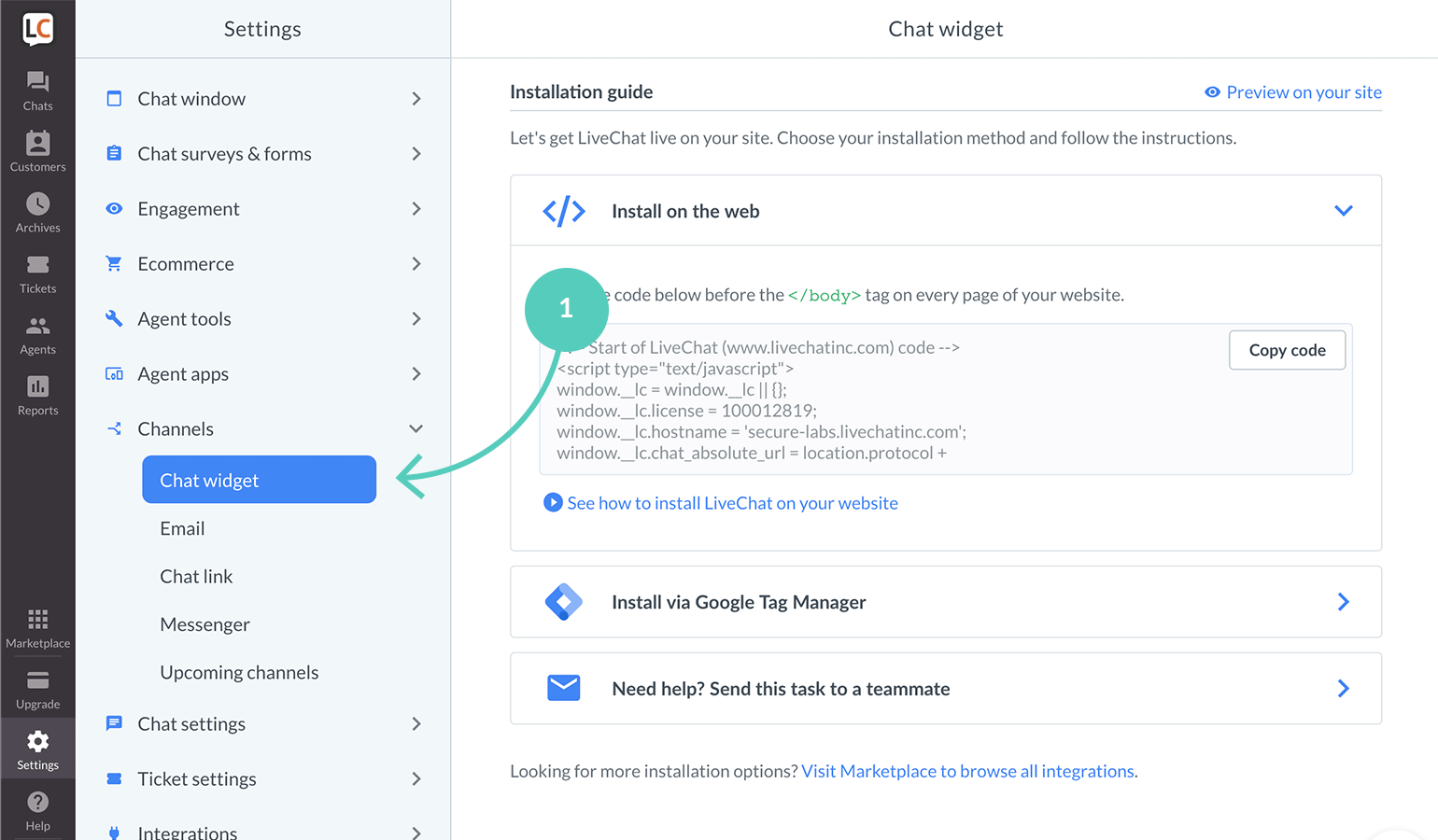This screenshot has width=1438, height=840.
Task: Select the Chat link channel item
Action: pyautogui.click(x=196, y=576)
